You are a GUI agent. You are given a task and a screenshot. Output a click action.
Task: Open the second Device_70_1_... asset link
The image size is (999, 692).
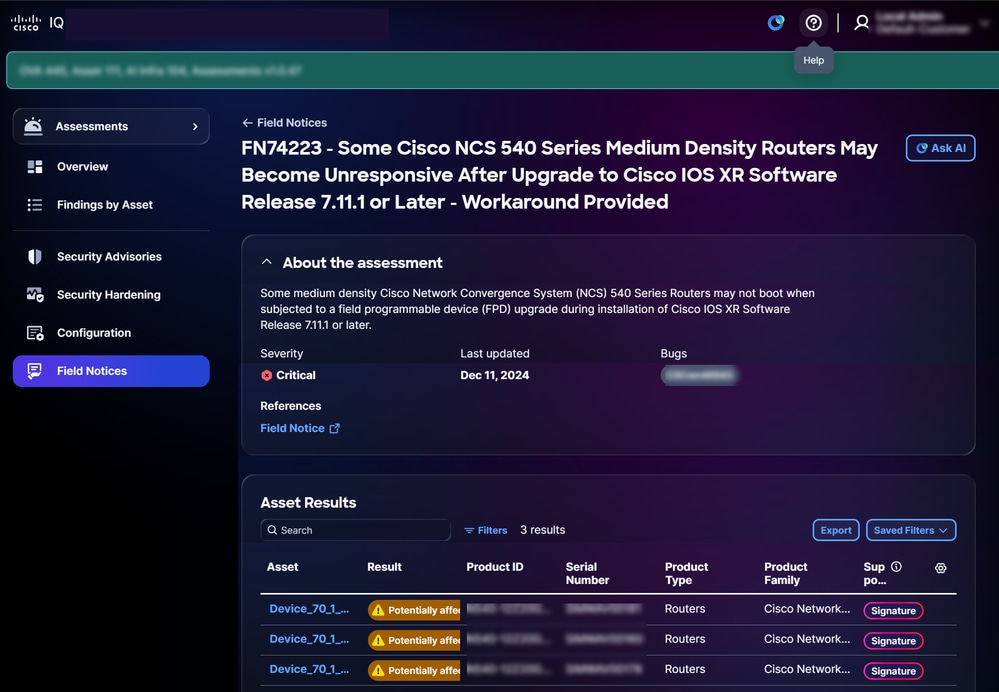pyautogui.click(x=309, y=638)
